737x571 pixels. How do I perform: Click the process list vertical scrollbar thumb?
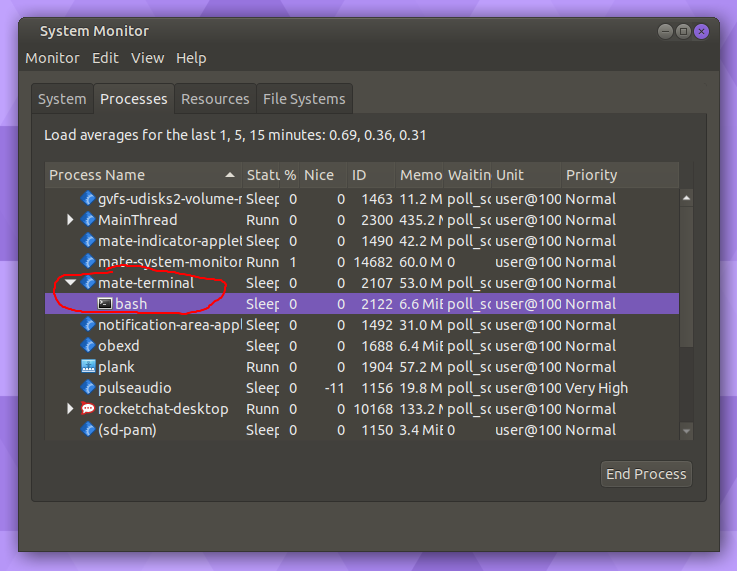click(x=686, y=277)
